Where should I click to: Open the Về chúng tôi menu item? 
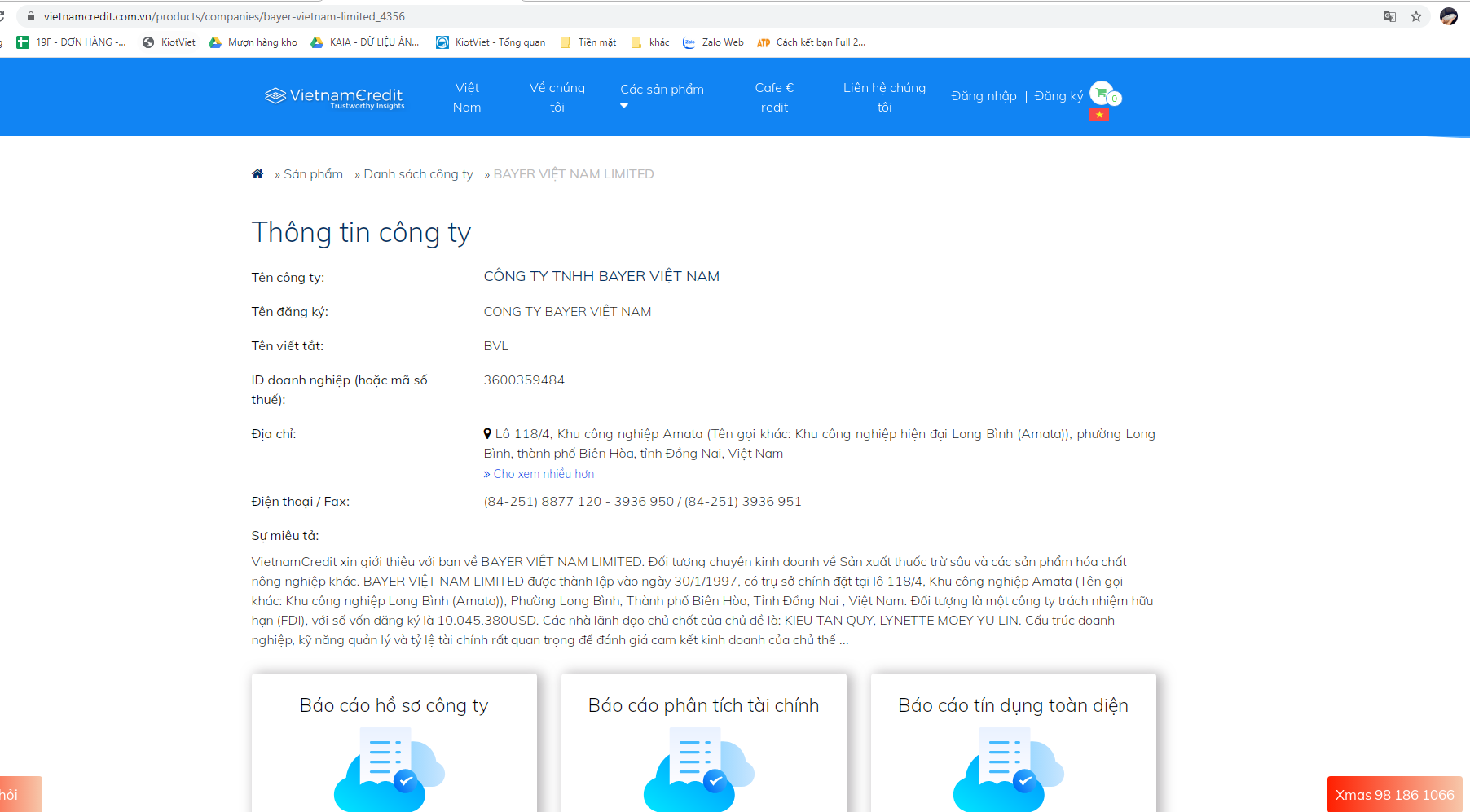[x=557, y=98]
